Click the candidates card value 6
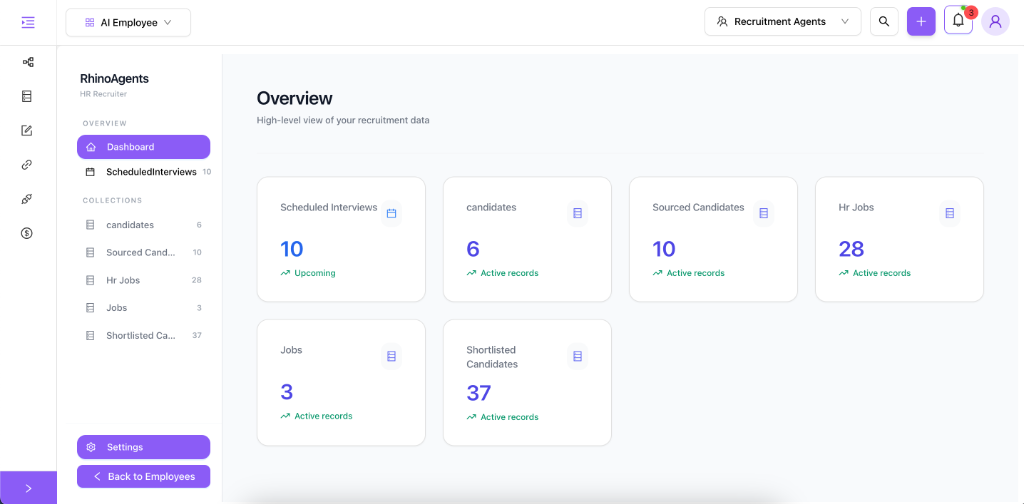Viewport: 1024px width, 504px height. 473,249
